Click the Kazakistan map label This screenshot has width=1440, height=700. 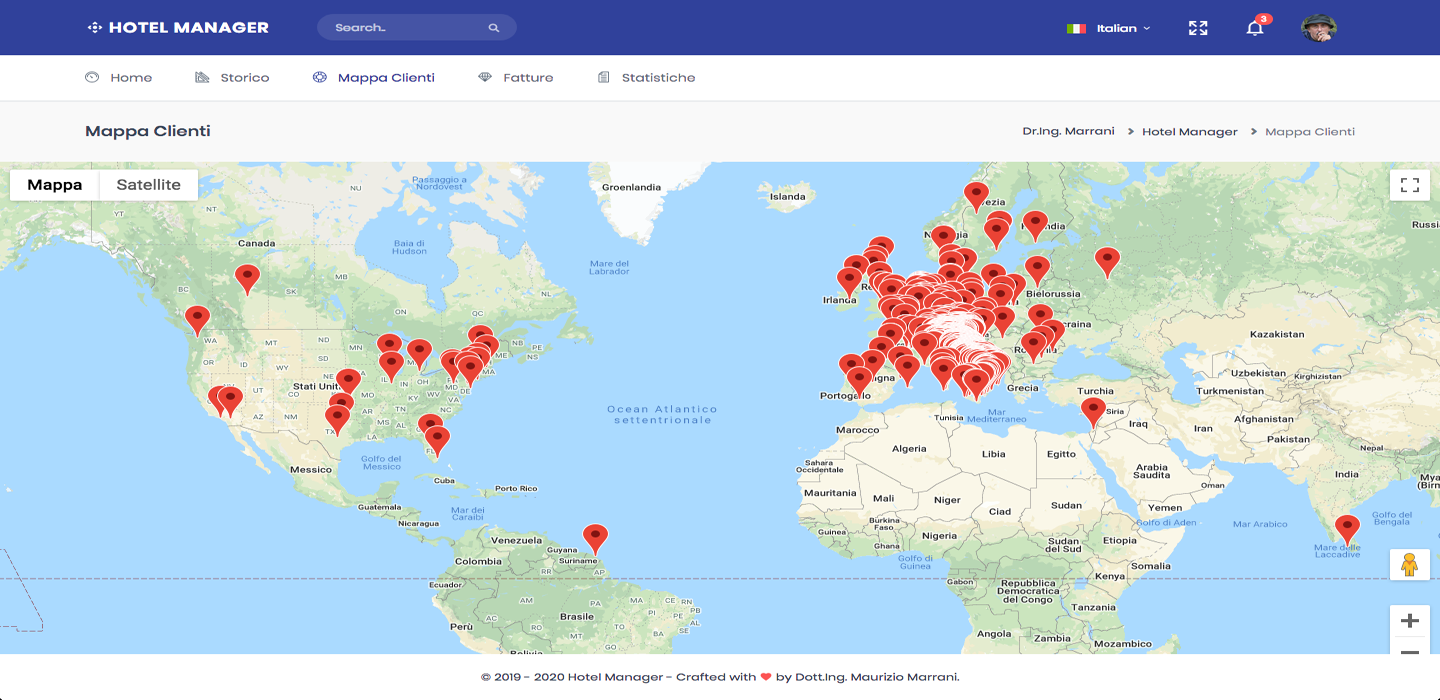pyautogui.click(x=1277, y=334)
